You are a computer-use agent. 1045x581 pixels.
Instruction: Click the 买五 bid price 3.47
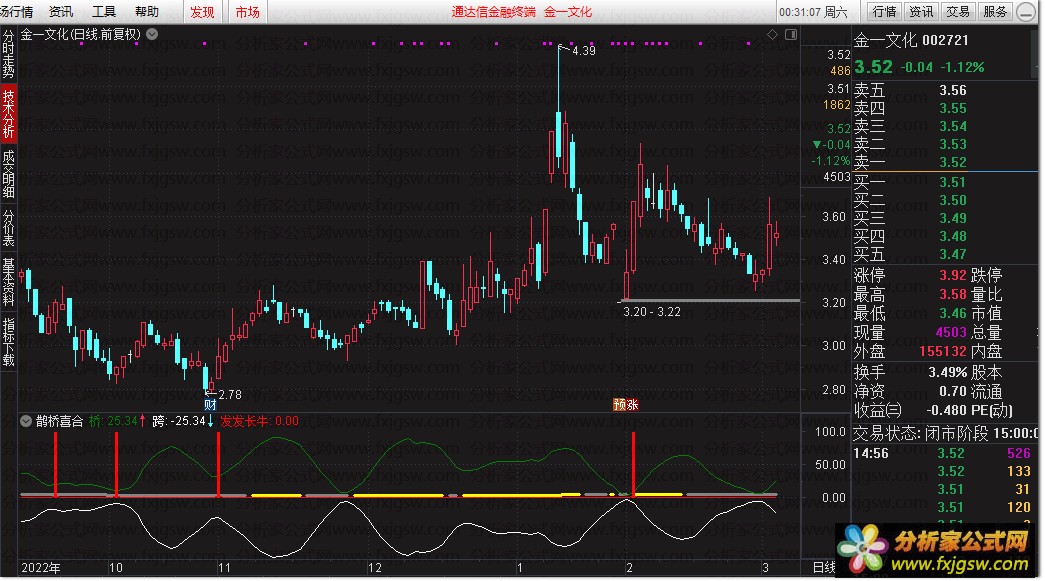coord(953,254)
